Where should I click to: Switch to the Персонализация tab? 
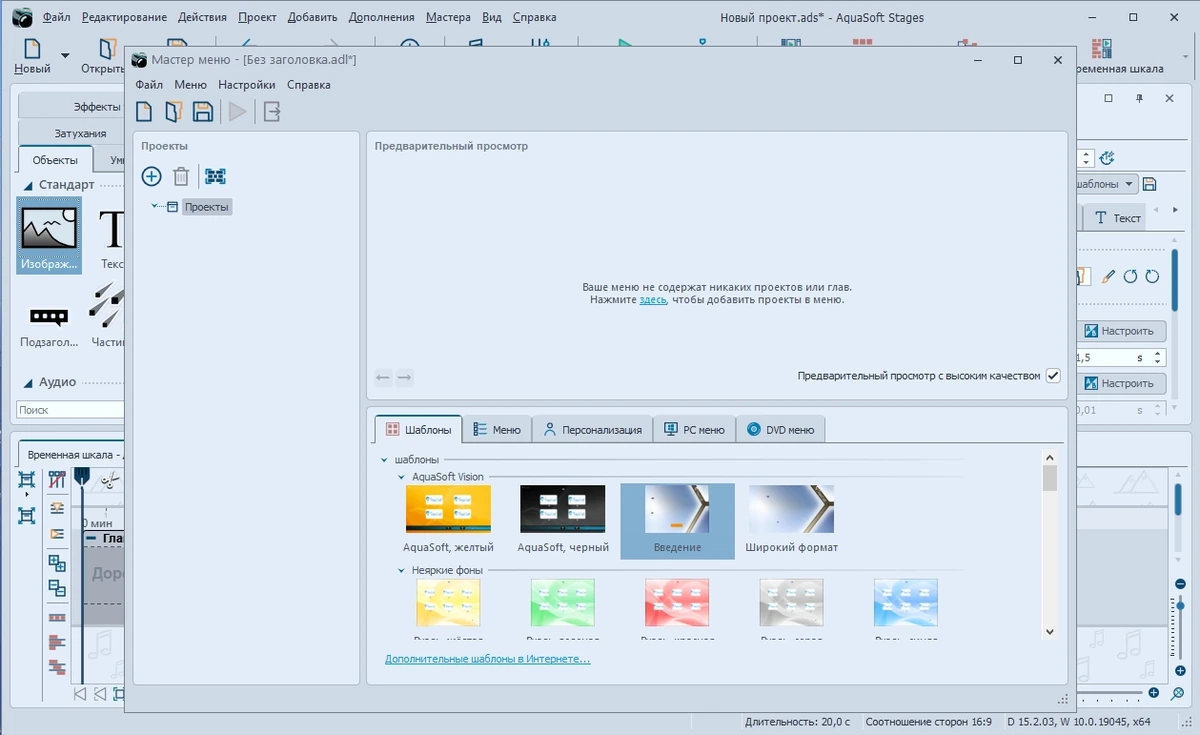[x=592, y=430]
